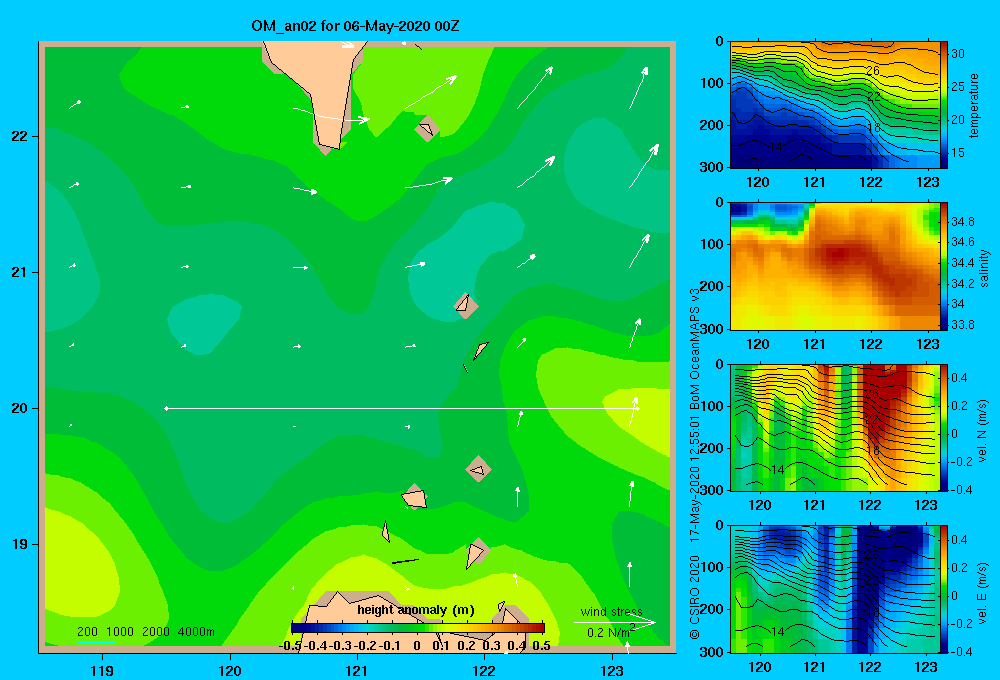The height and width of the screenshot is (680, 1000).
Task: Click the "34.8" tick on salinity scale
Action: (962, 221)
